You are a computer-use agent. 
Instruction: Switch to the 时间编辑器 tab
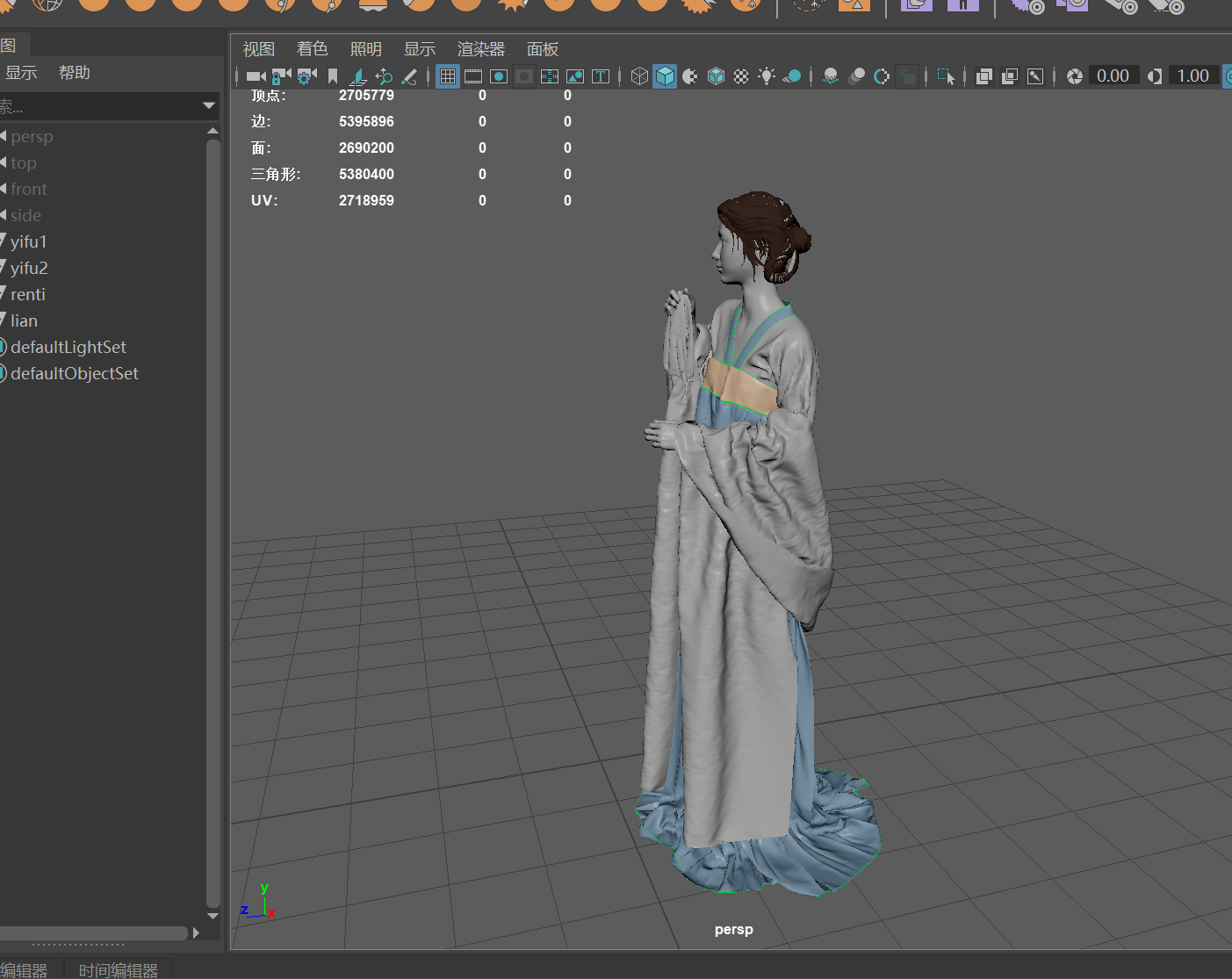(119, 970)
